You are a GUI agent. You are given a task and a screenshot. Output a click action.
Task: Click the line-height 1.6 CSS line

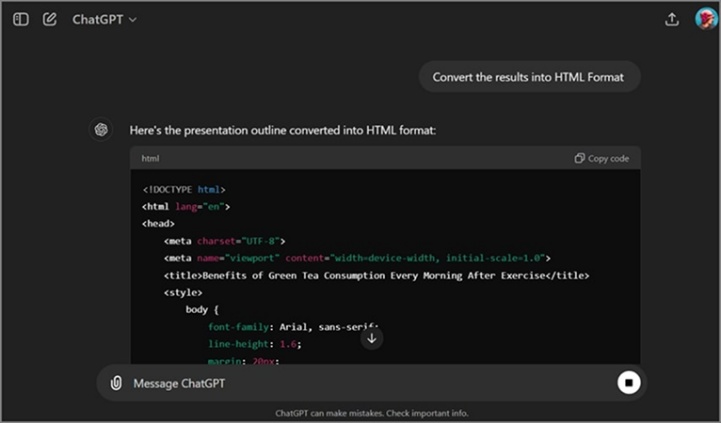click(254, 343)
